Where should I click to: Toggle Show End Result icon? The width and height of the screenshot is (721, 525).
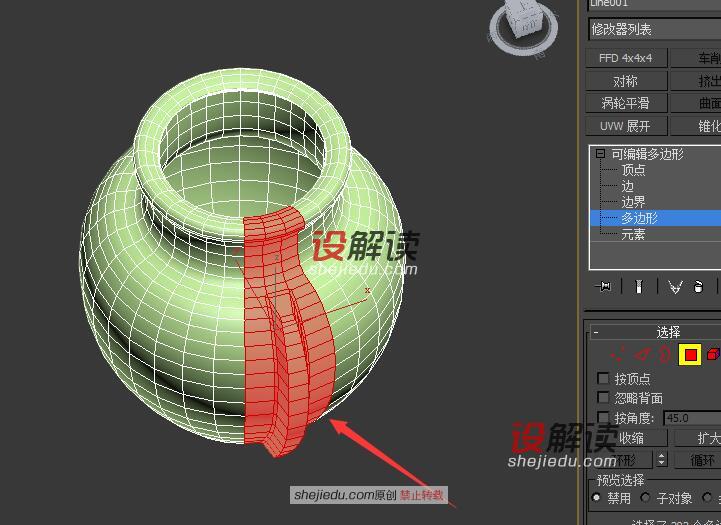638,287
